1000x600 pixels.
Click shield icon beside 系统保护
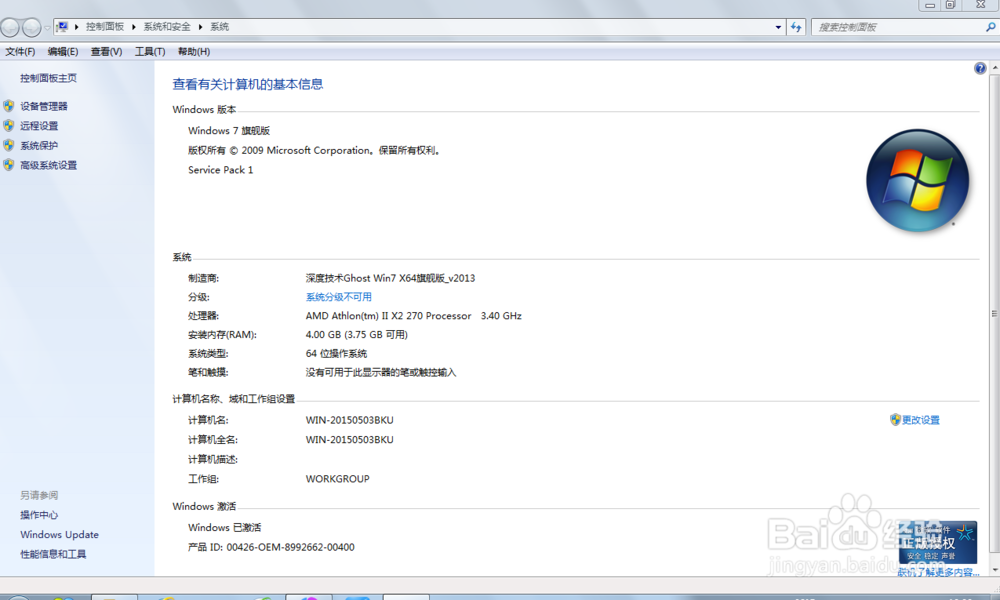coord(9,145)
